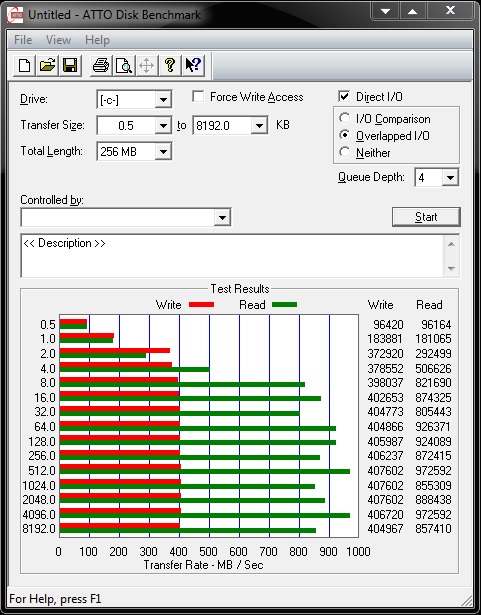Click the Description scrollbar up arrow
481x615 pixels.
tap(451, 244)
